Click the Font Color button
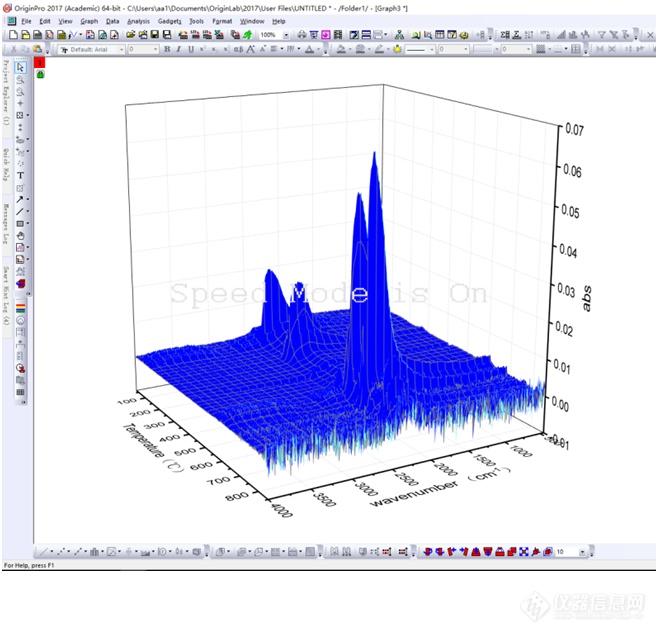 click(x=309, y=50)
